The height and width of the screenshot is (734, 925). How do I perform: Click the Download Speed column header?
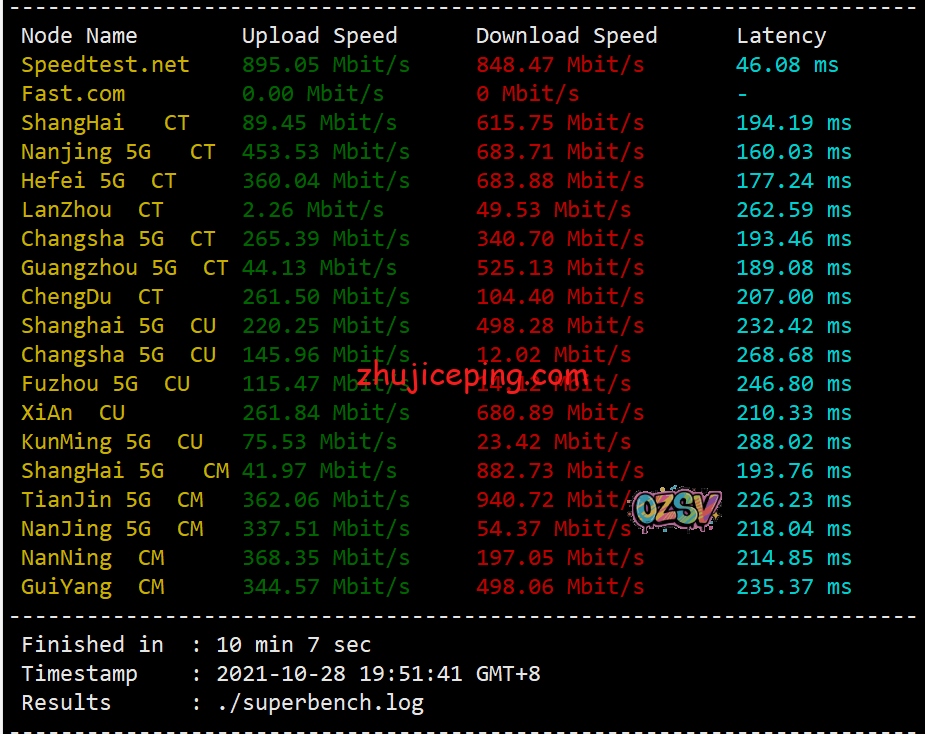click(566, 36)
